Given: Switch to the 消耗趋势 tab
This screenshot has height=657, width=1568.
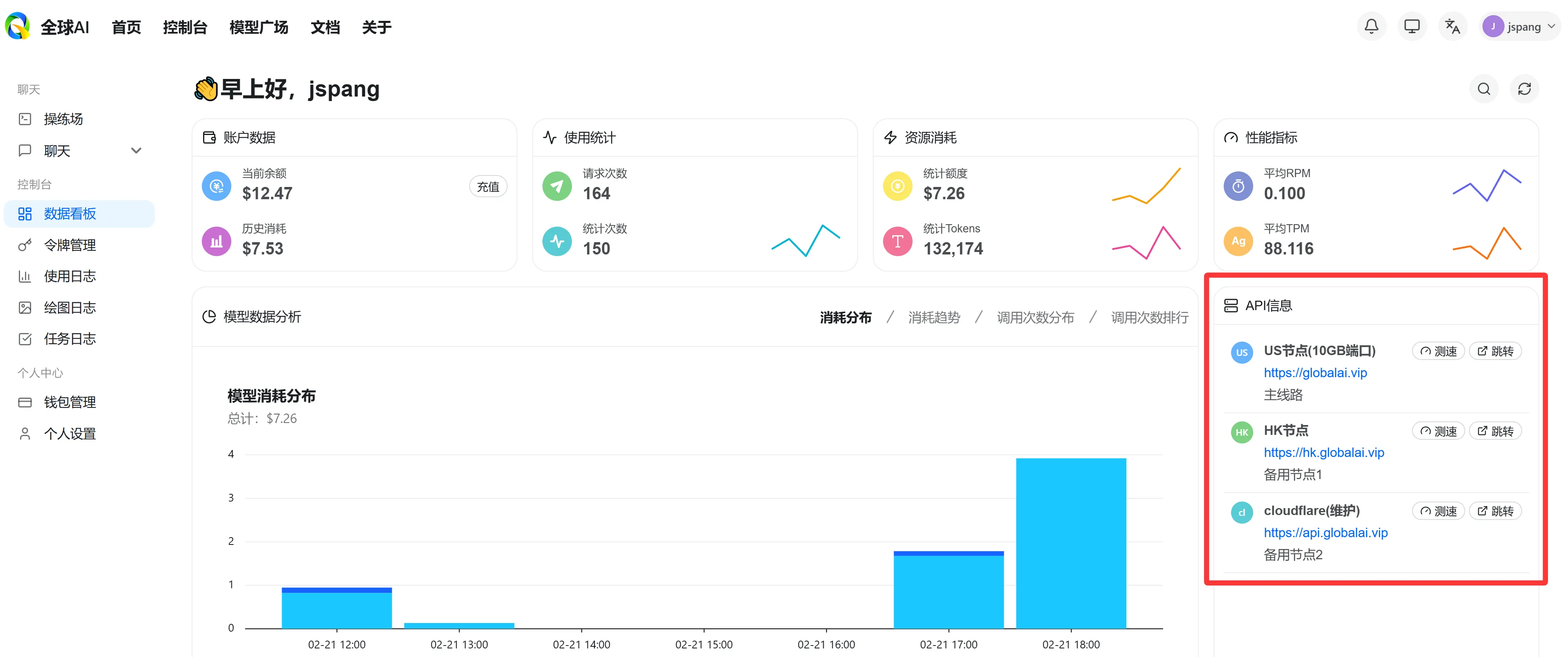Looking at the screenshot, I should [x=934, y=317].
